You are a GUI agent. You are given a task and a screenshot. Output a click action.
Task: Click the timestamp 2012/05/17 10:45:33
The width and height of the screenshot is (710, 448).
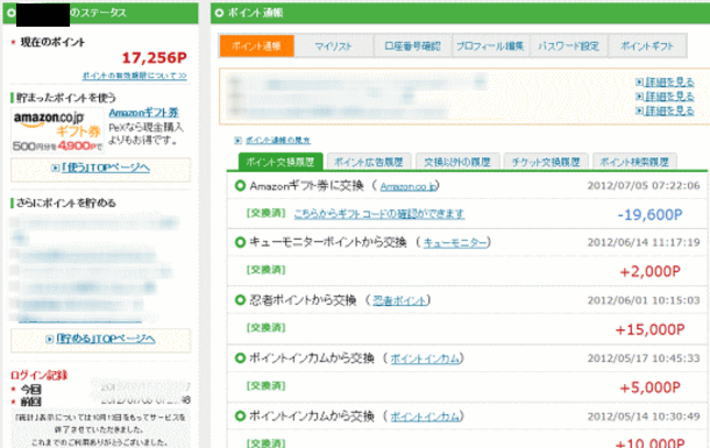coord(643,358)
